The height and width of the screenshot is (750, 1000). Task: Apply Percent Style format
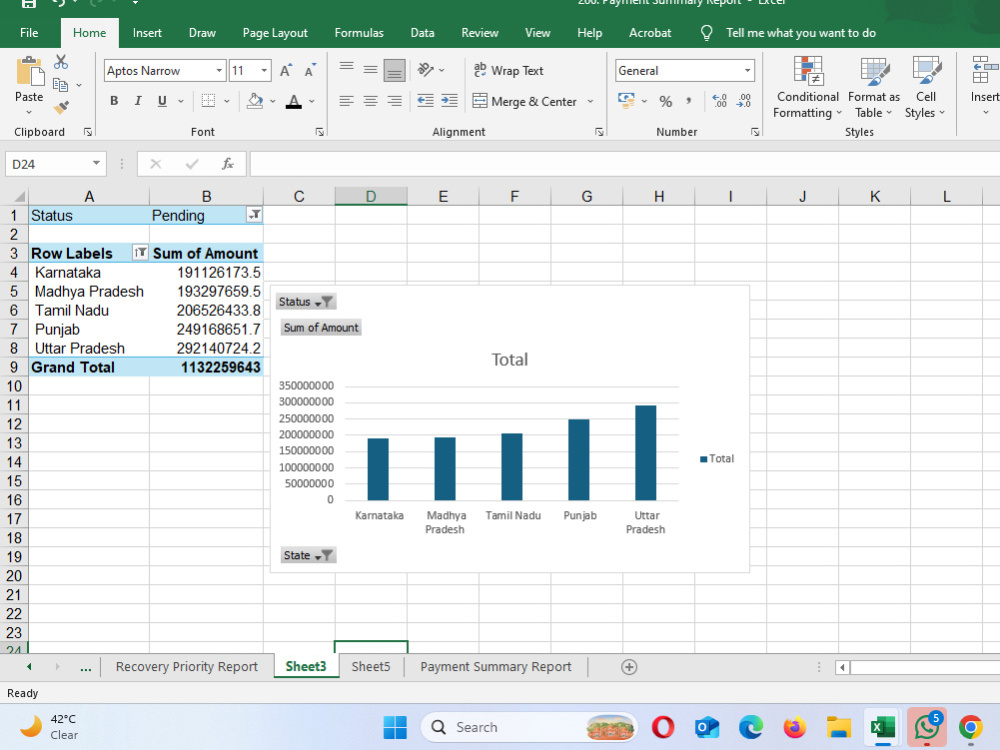pos(666,101)
